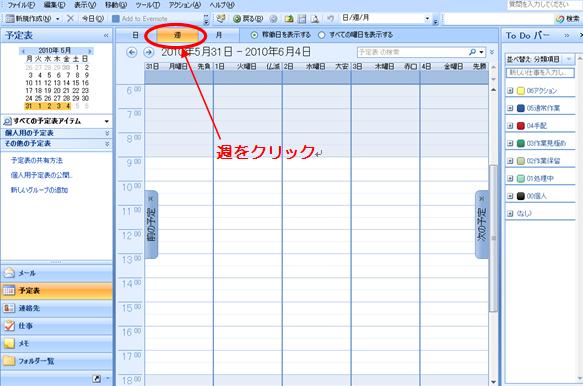Open メモ notes in navigation pane
Viewport: 583px width, 386px height.
57,343
